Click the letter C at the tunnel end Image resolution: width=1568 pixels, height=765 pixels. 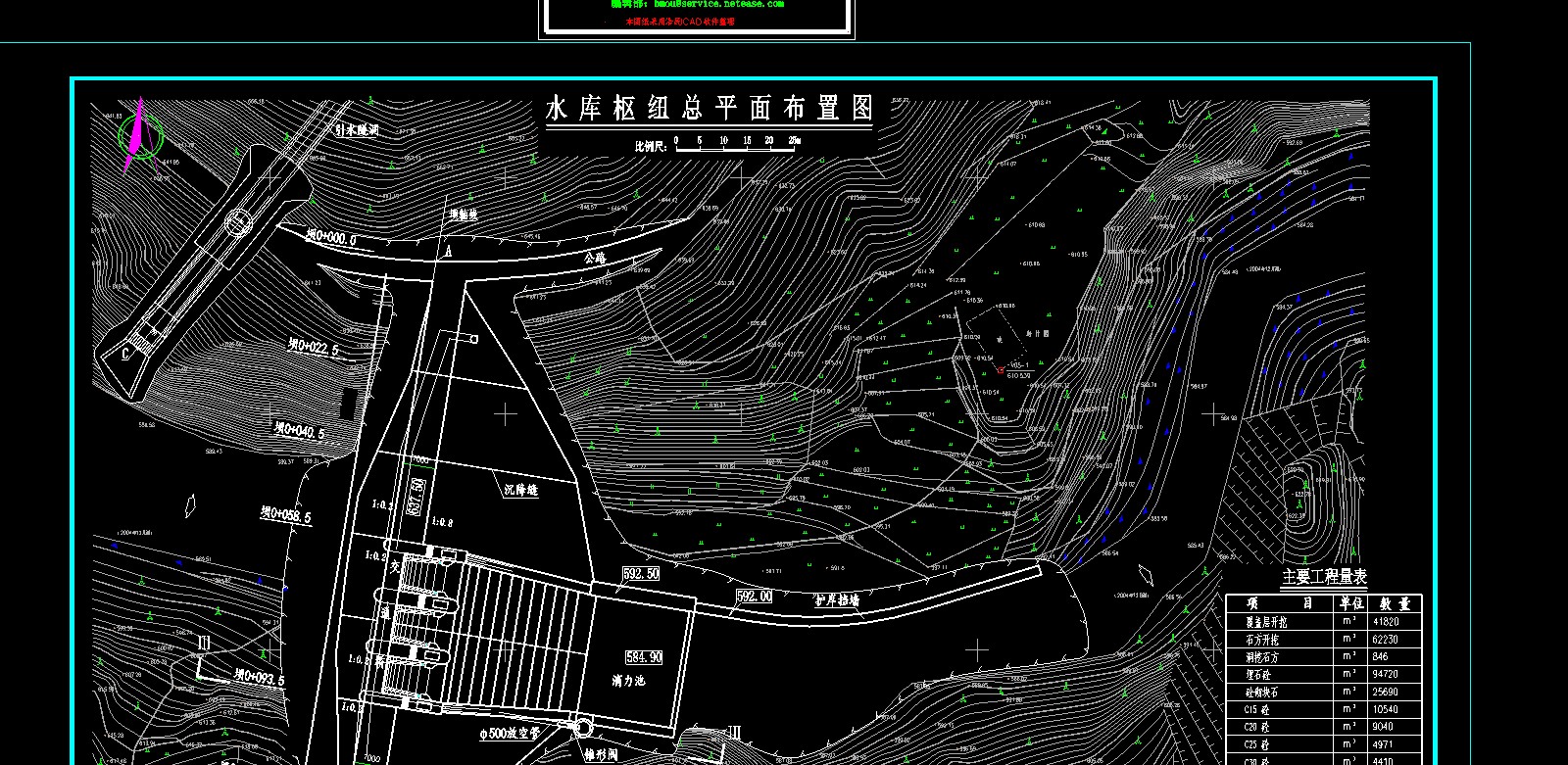coord(126,355)
